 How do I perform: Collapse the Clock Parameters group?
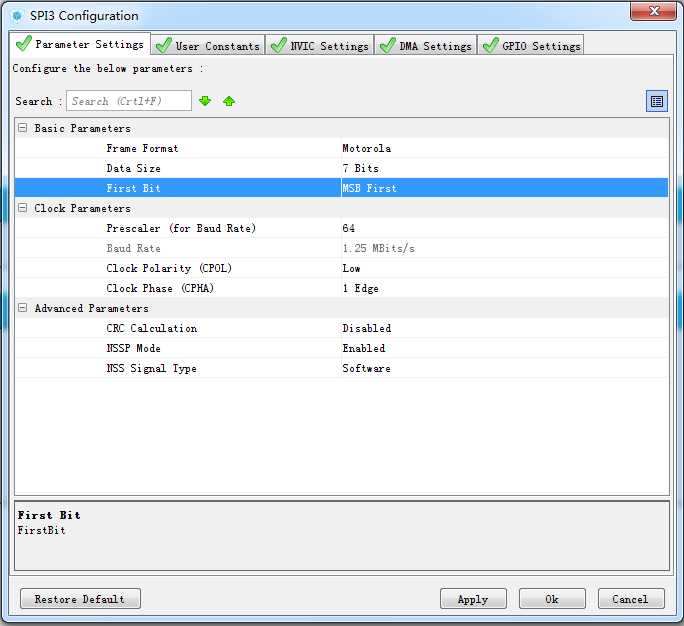22,208
